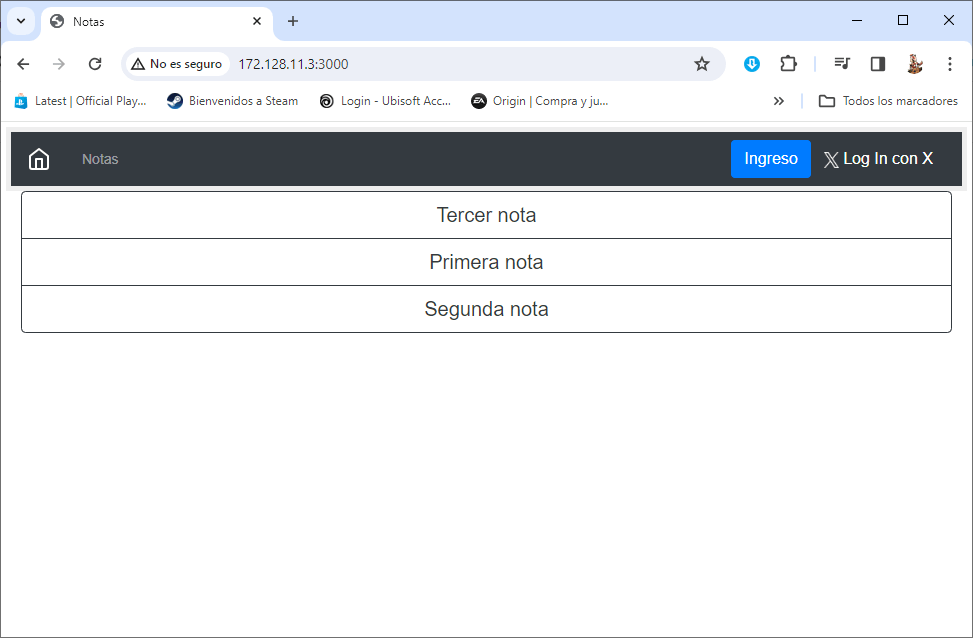The height and width of the screenshot is (638, 973).
Task: Click Log In con X link
Action: (878, 159)
